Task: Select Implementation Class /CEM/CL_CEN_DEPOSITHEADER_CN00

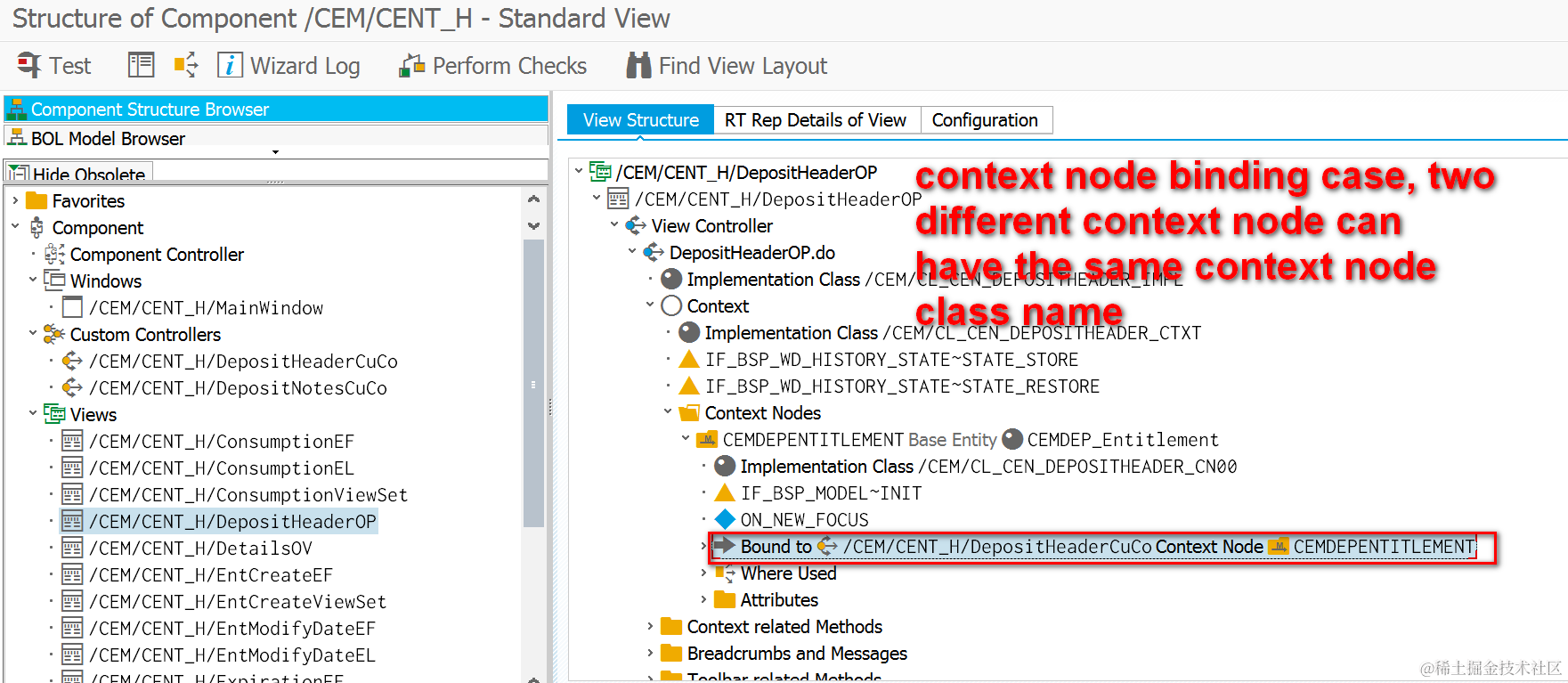Action: pyautogui.click(x=988, y=467)
